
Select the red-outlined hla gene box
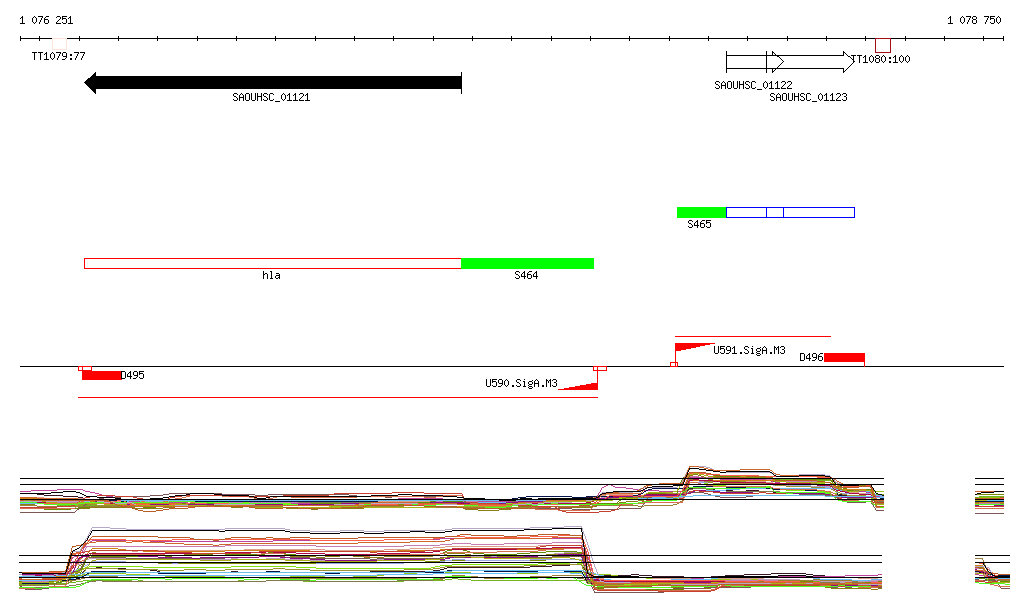click(x=272, y=263)
